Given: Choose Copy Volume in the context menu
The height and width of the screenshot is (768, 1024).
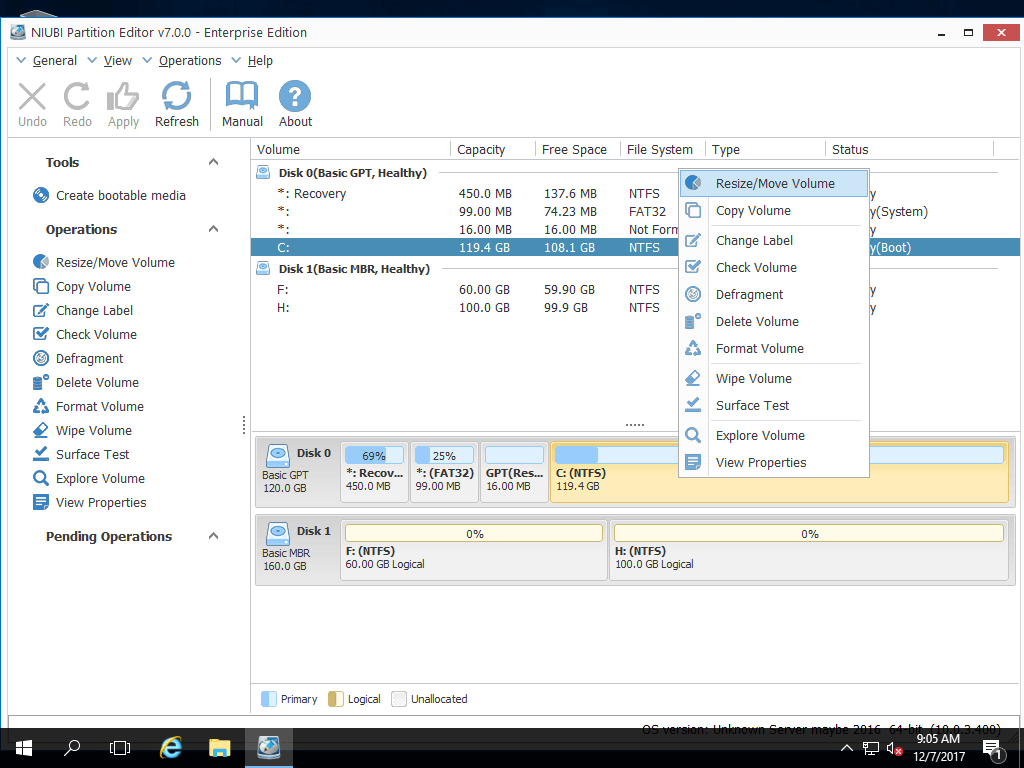Looking at the screenshot, I should (774, 210).
